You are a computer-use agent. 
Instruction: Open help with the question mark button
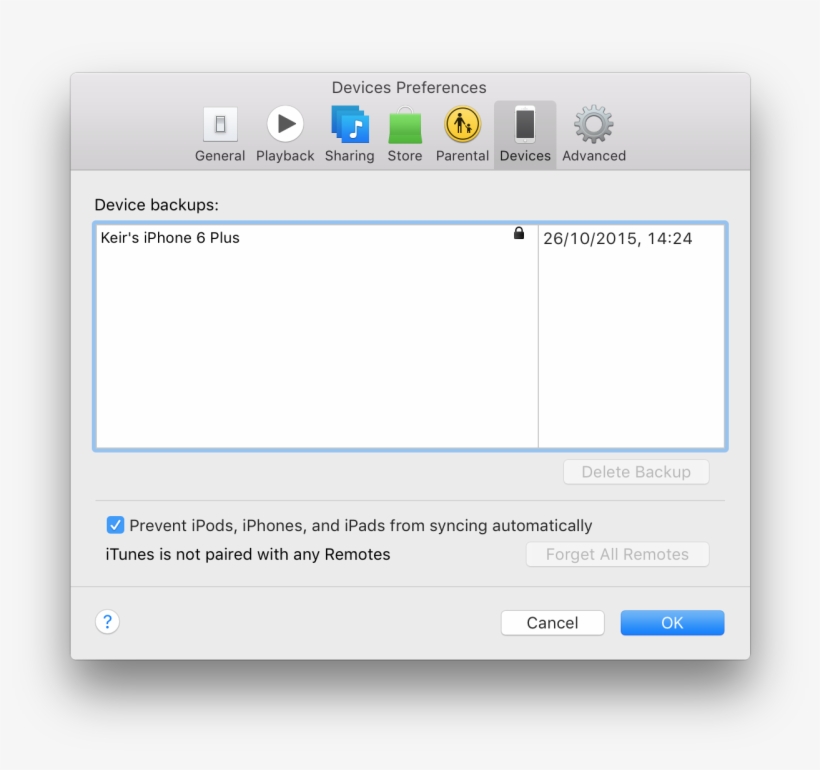pos(107,622)
